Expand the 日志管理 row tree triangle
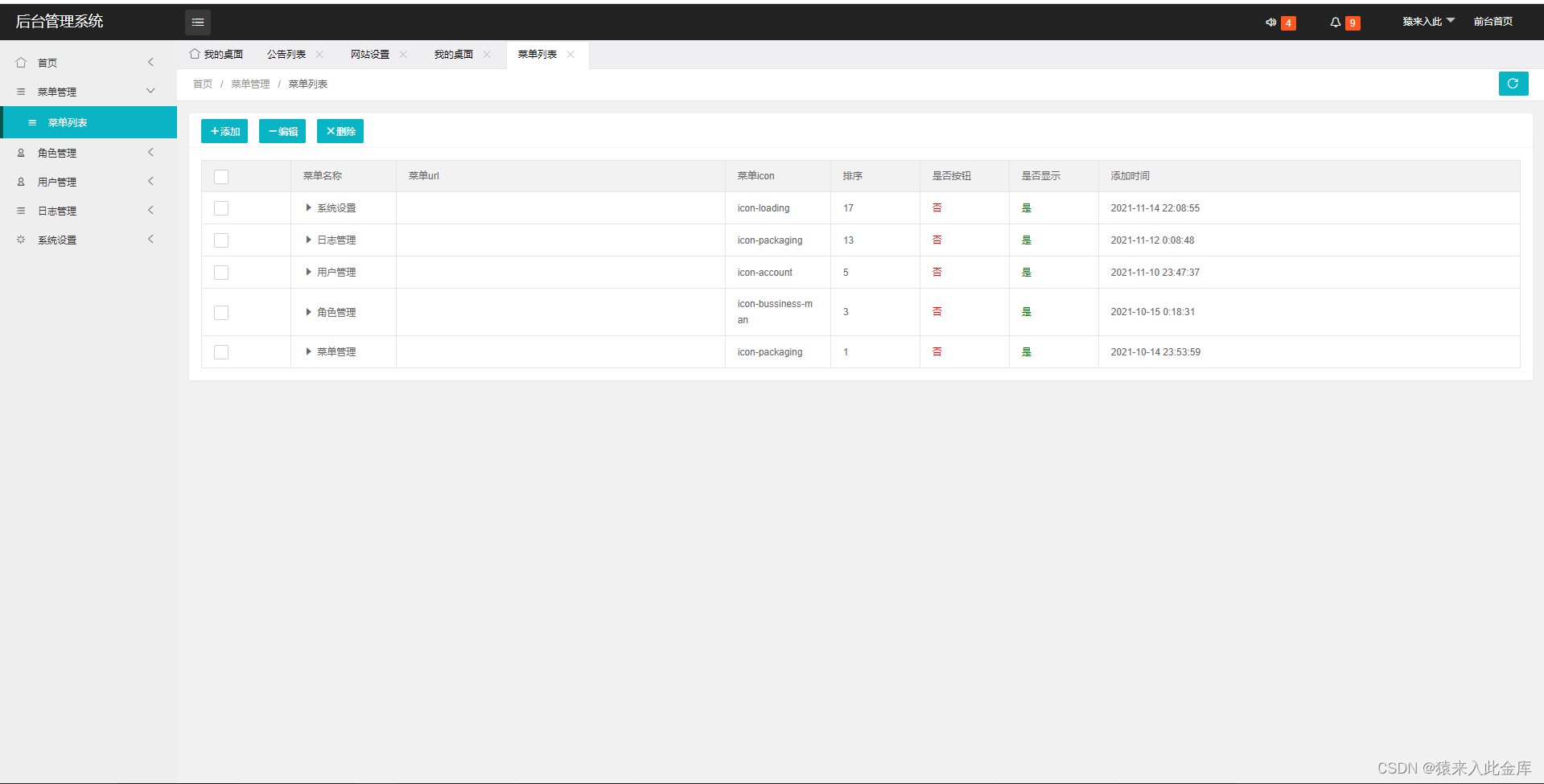This screenshot has width=1544, height=784. click(x=308, y=239)
